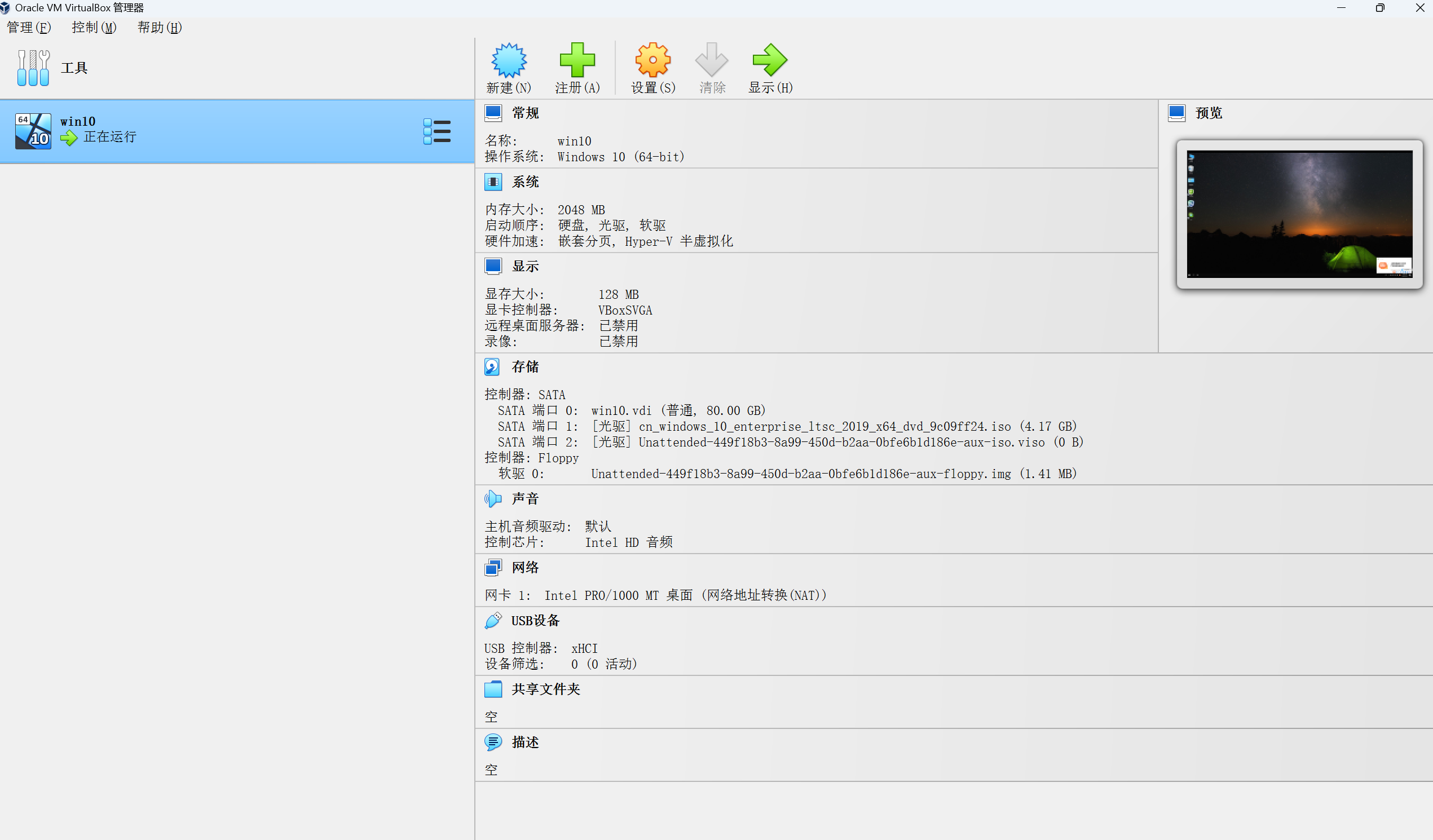Click the Register (注册) green plus icon
This screenshot has height=840, width=1433.
[577, 60]
